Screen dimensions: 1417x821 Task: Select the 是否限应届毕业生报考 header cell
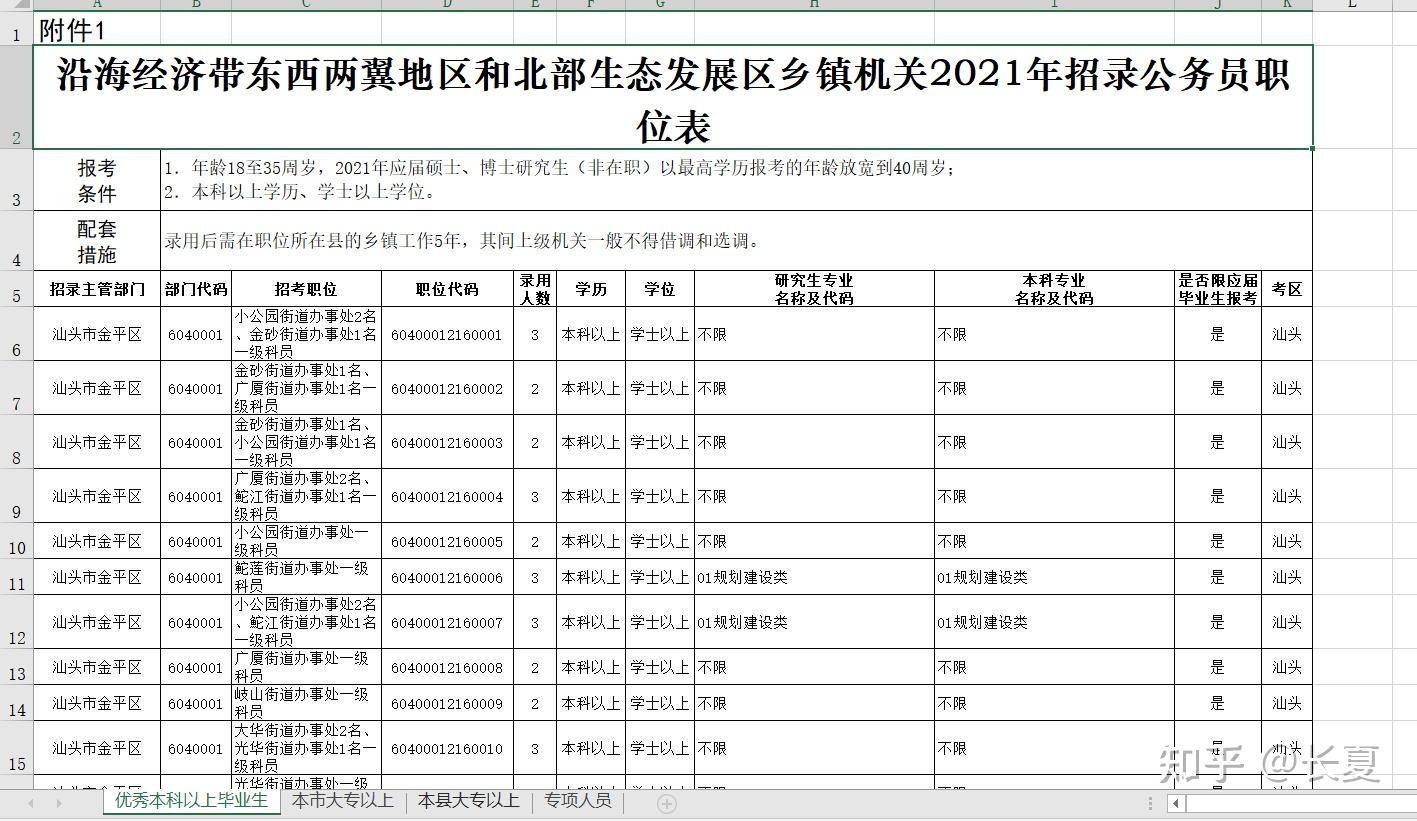[1217, 289]
